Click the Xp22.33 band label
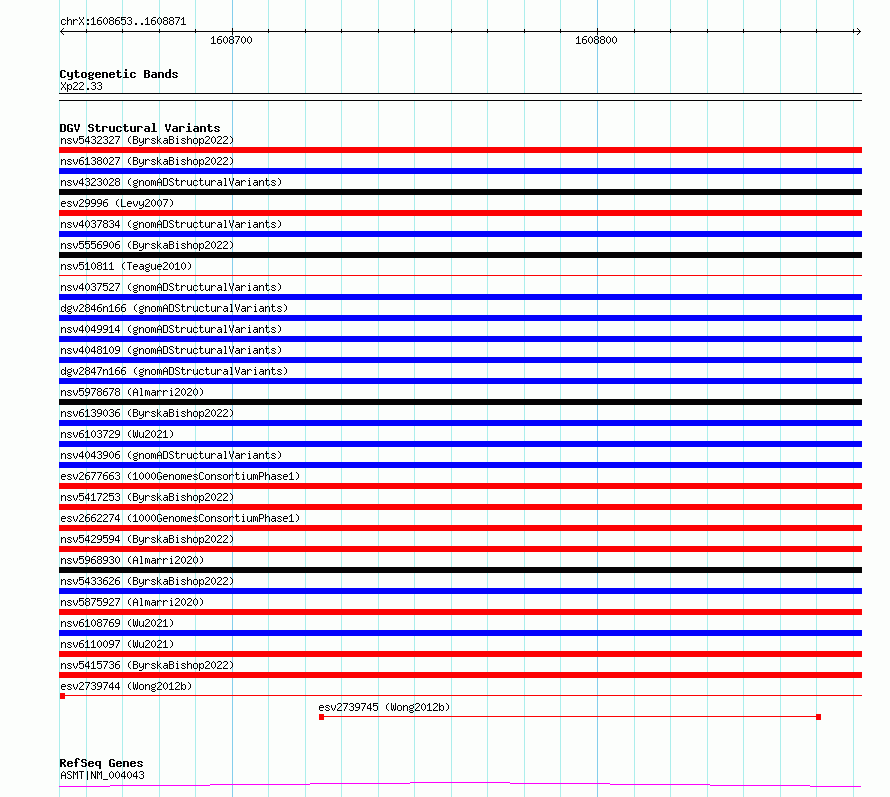This screenshot has height=797, width=890. (81, 86)
